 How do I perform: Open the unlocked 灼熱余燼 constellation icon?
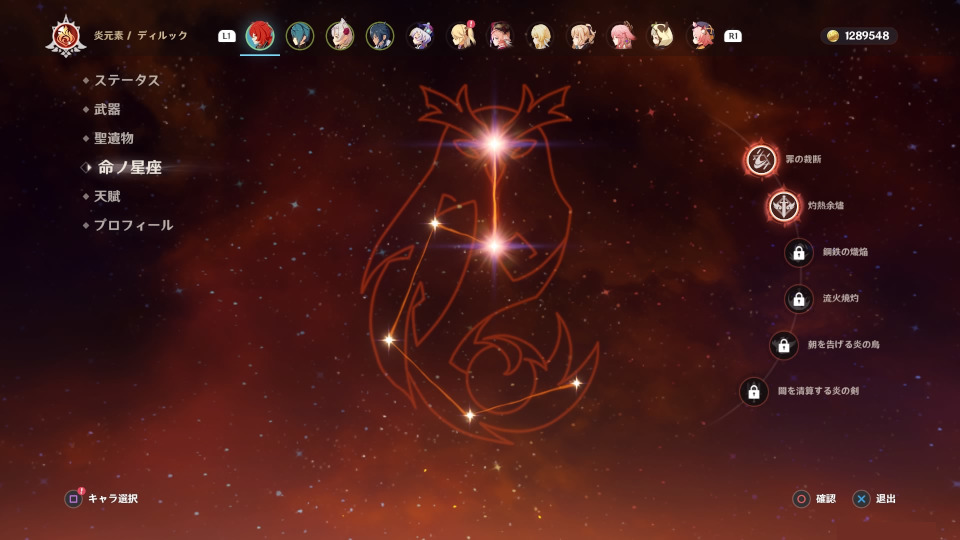(784, 206)
